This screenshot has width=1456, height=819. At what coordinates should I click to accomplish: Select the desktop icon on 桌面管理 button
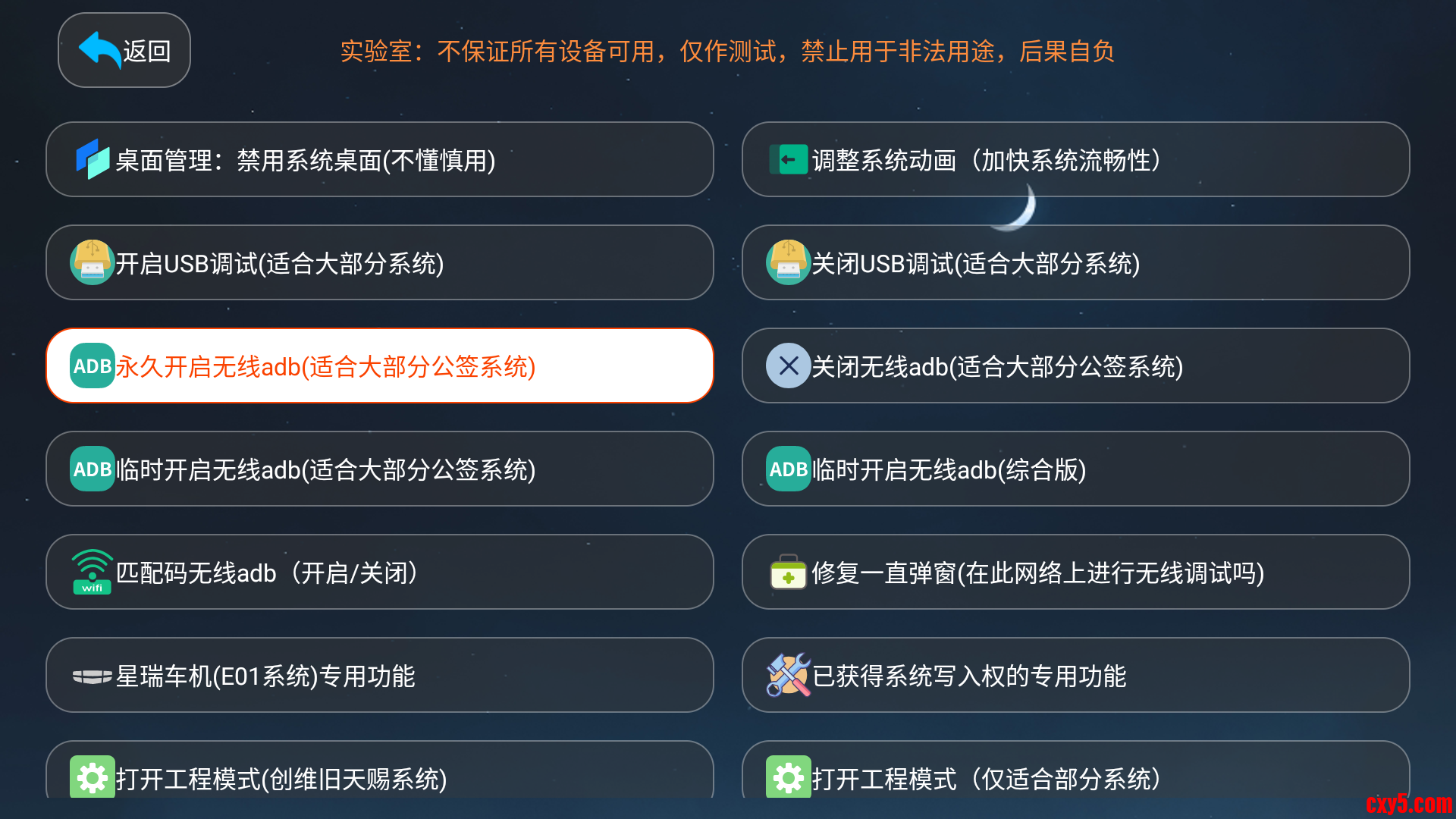(91, 159)
